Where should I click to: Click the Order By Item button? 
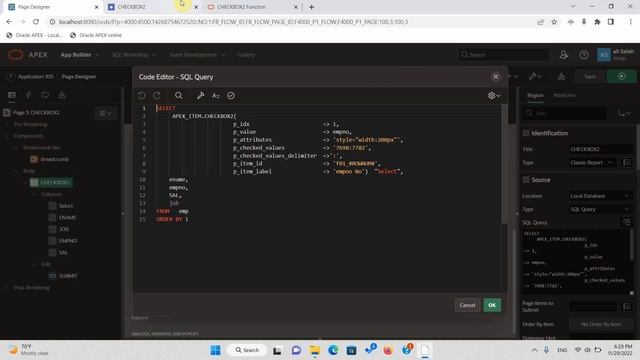pyautogui.click(x=601, y=324)
